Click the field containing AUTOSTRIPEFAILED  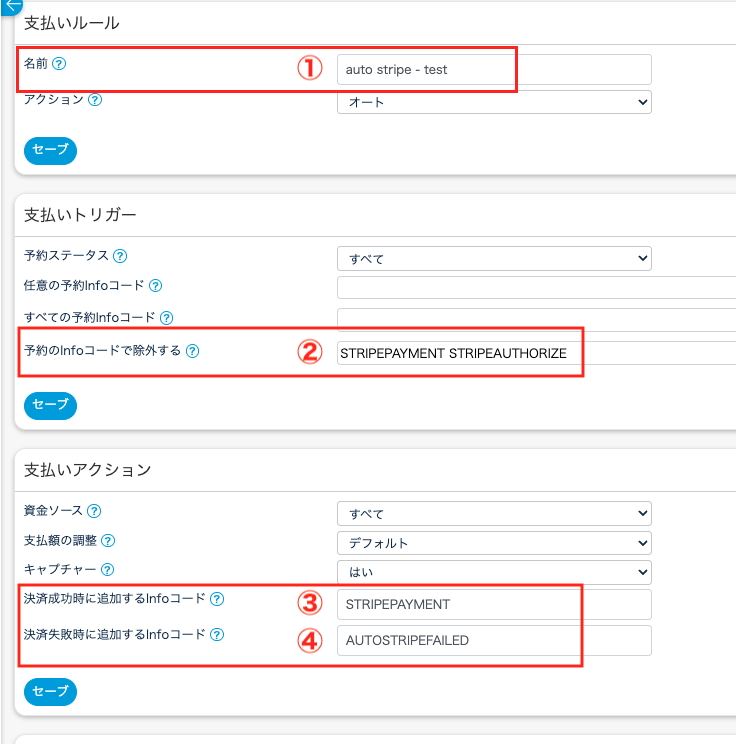pos(494,640)
